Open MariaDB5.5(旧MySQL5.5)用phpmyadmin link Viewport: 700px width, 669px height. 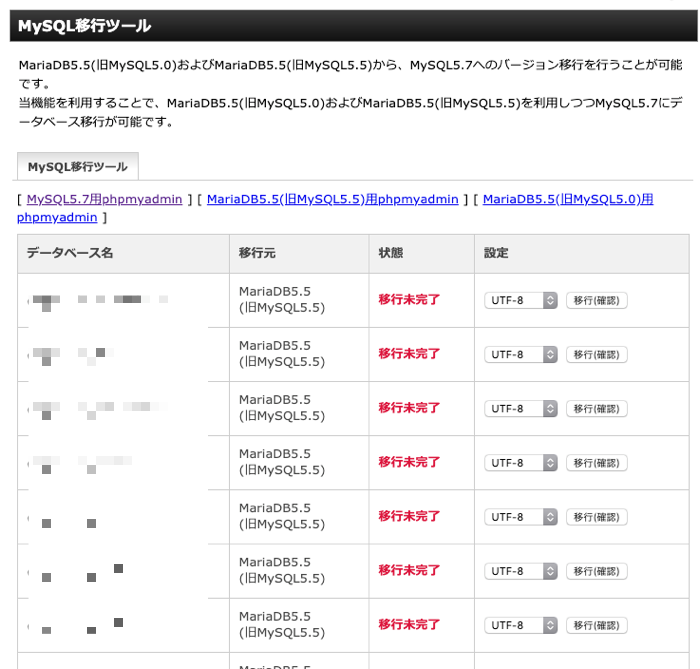tap(333, 199)
